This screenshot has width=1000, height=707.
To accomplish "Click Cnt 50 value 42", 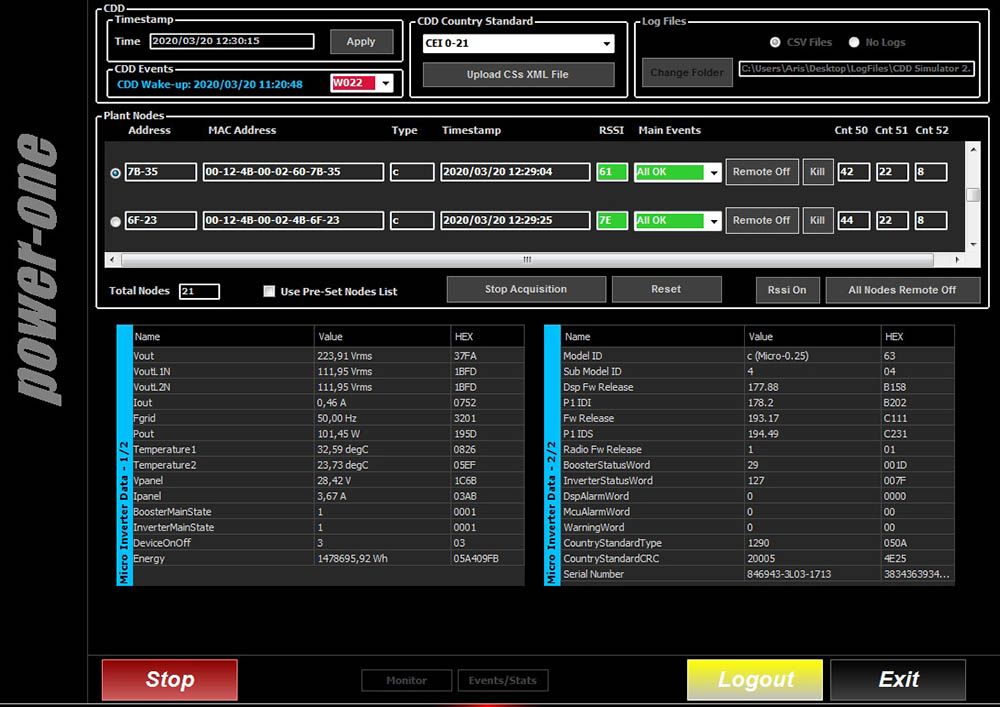I will pyautogui.click(x=853, y=172).
